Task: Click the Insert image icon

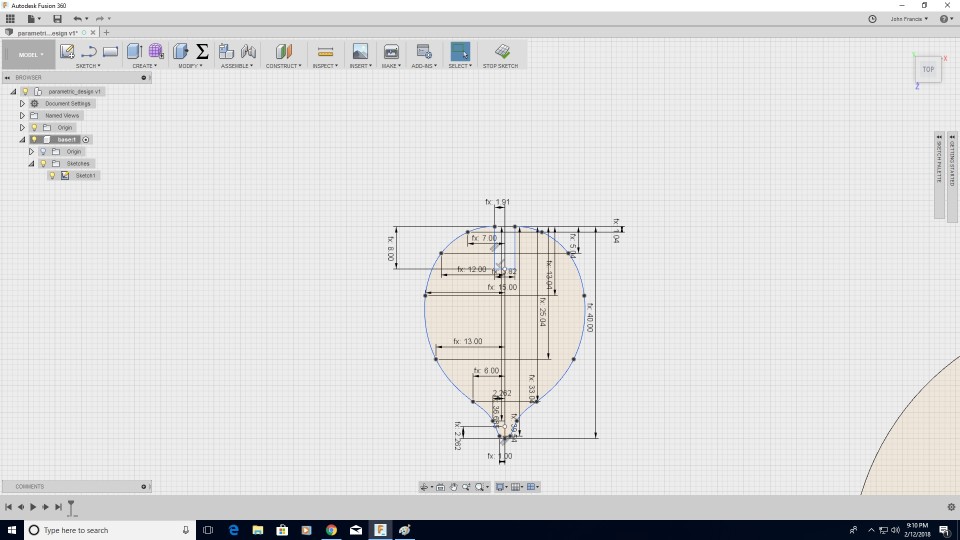Action: tap(360, 51)
